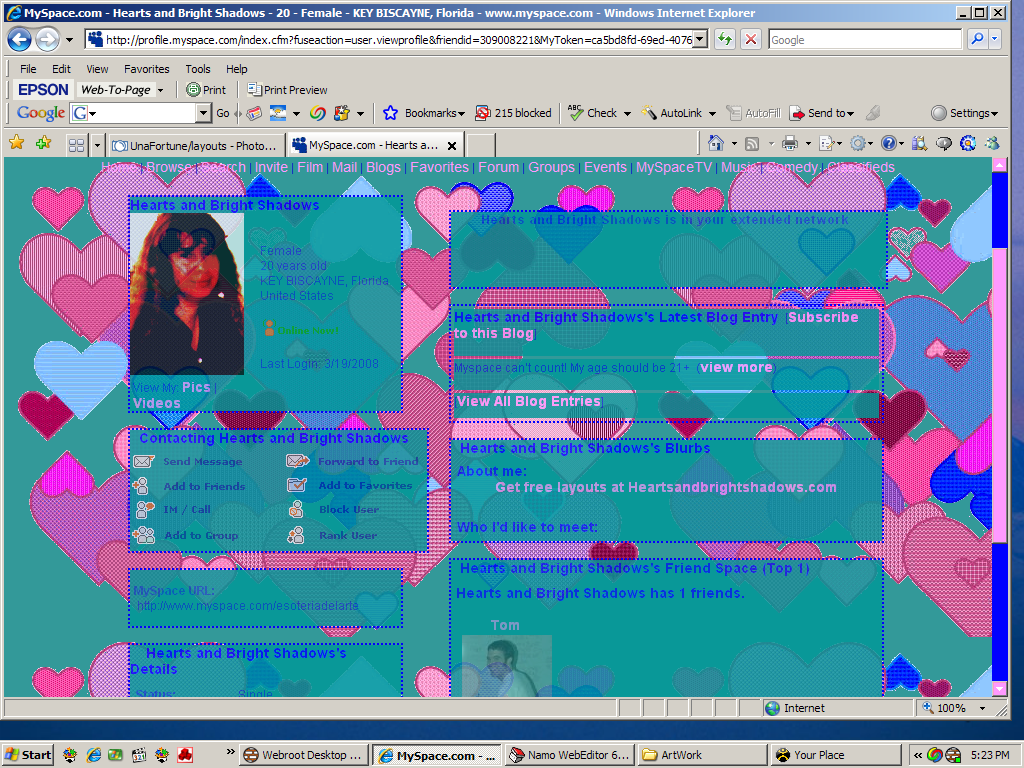1024x768 pixels.
Task: Click the EPSON Print button
Action: click(x=206, y=89)
